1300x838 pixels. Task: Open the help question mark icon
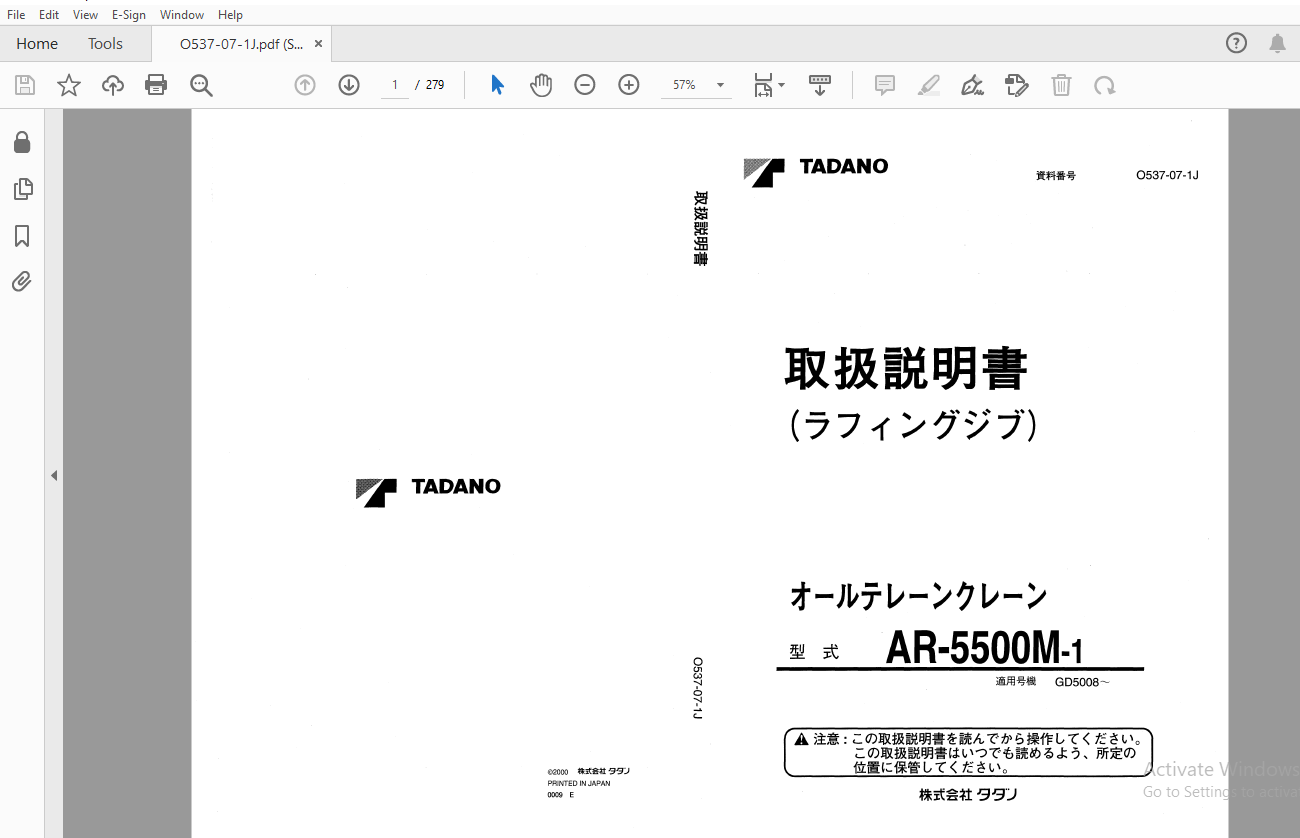[1237, 43]
